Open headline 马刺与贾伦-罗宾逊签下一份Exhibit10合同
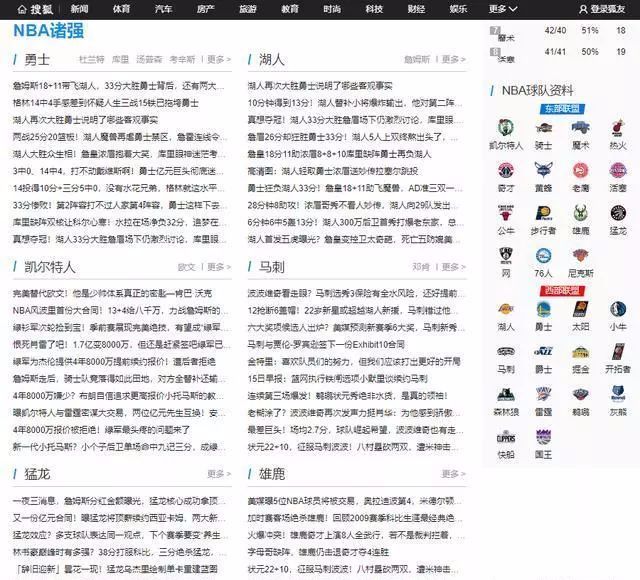The image size is (640, 580). [x=326, y=344]
